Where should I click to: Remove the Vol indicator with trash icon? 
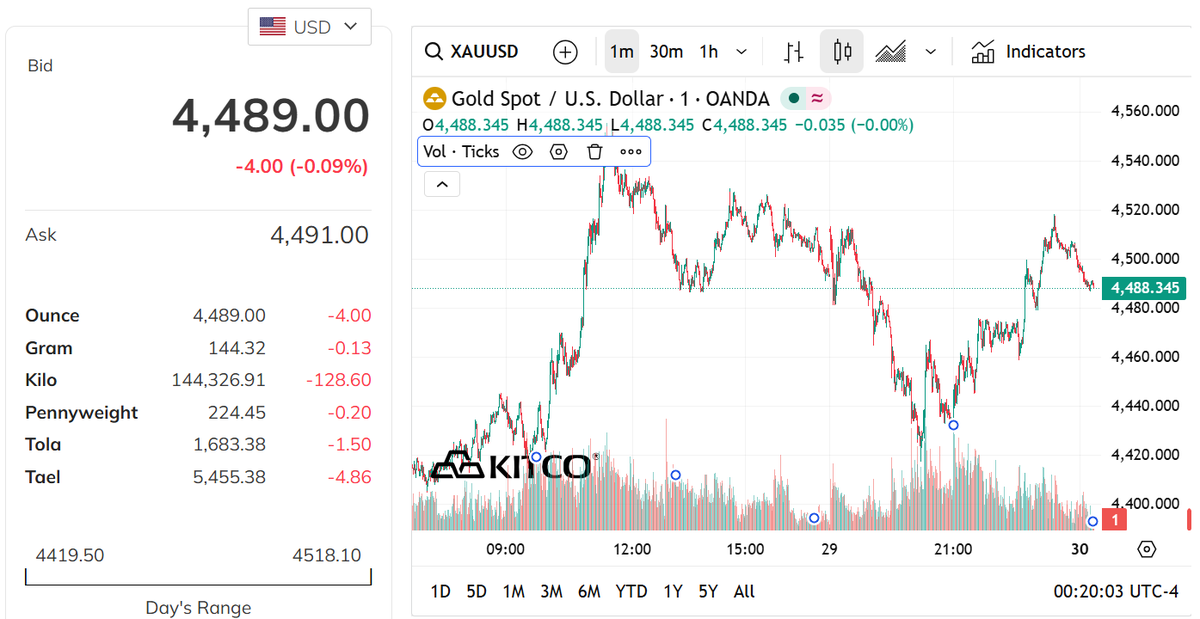[594, 152]
